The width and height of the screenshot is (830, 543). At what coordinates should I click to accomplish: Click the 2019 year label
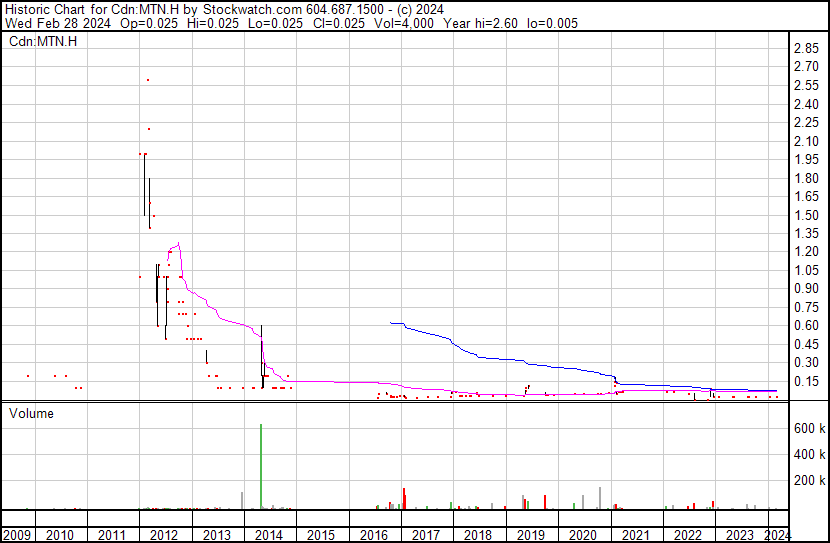click(x=530, y=535)
